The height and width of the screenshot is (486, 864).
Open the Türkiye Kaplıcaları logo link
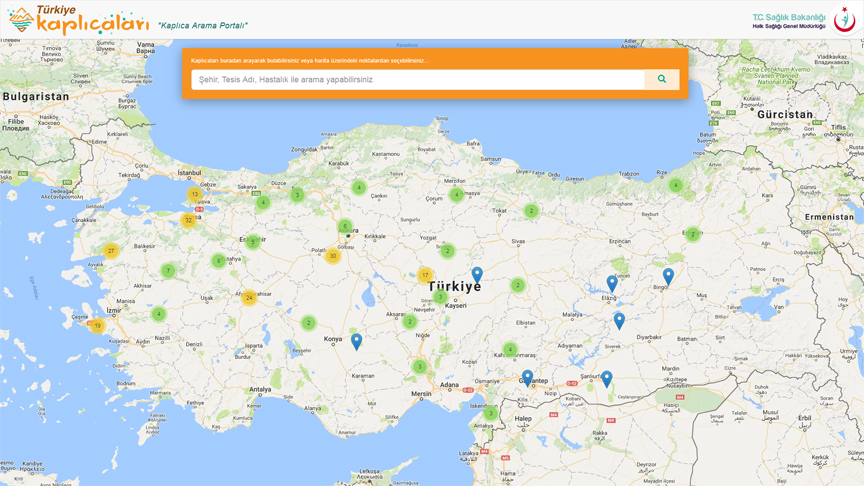pyautogui.click(x=79, y=20)
